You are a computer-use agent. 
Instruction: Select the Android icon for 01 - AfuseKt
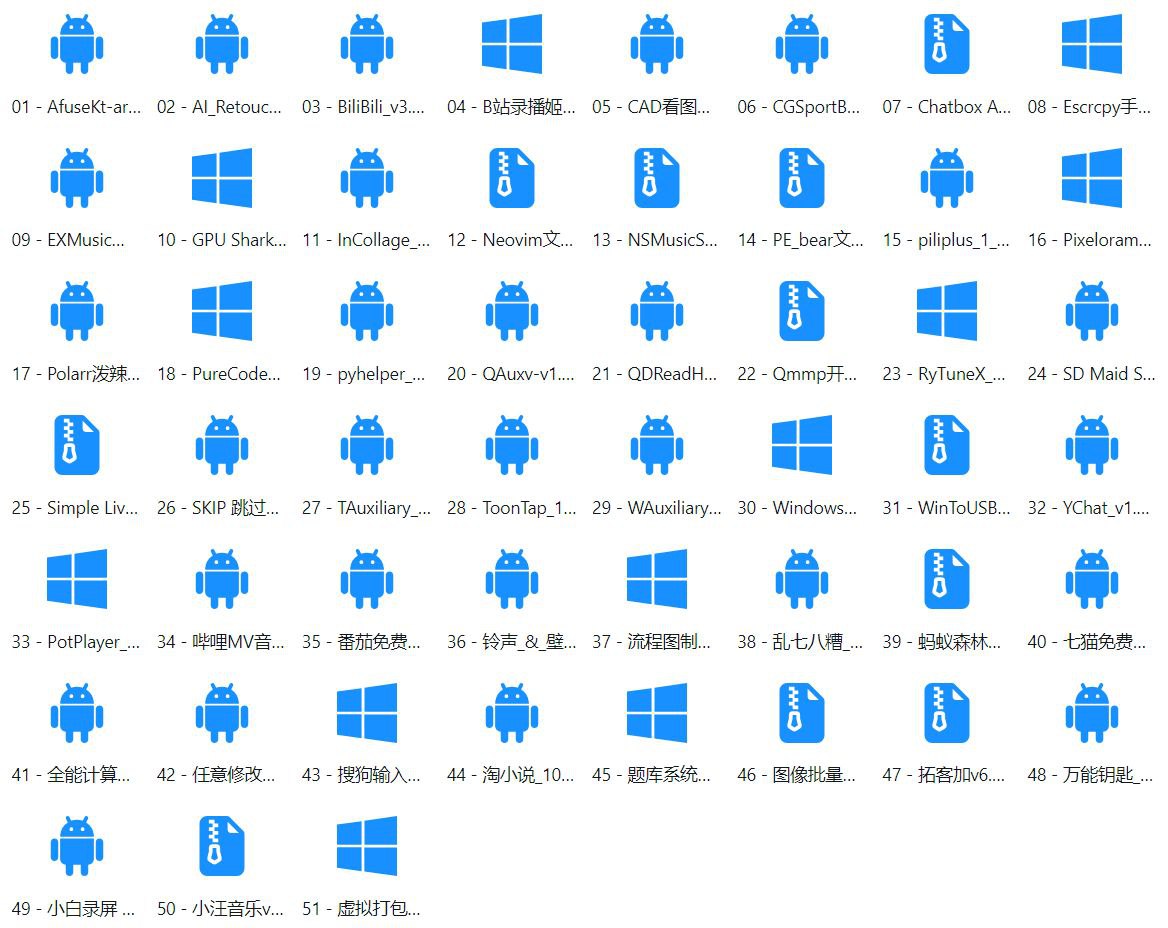(x=77, y=44)
